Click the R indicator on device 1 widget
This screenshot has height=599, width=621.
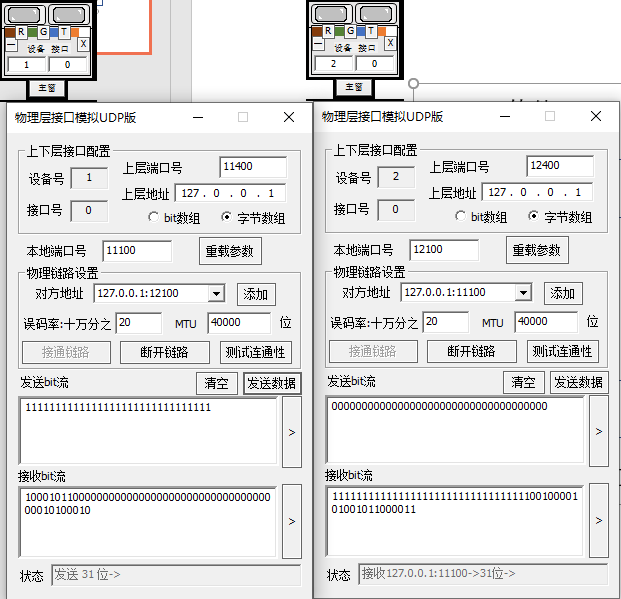(21, 32)
